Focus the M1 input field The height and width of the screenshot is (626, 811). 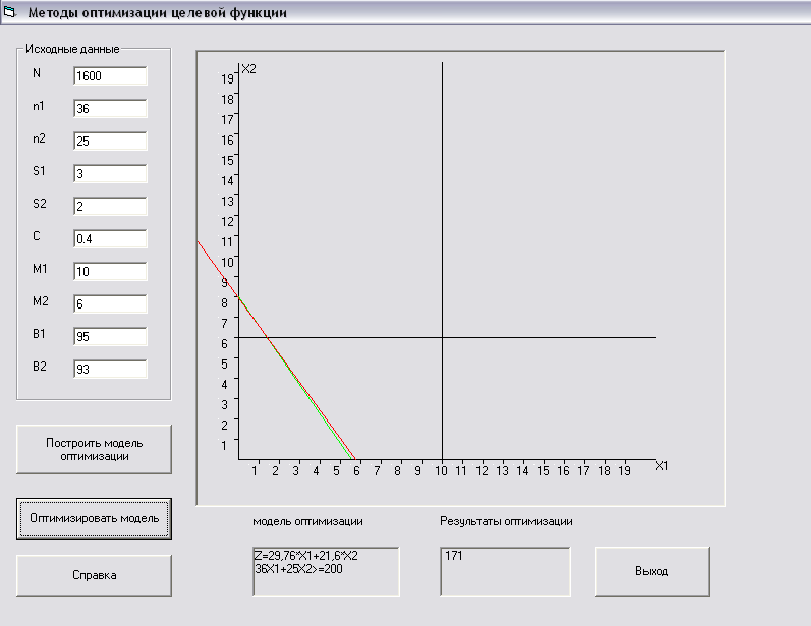(110, 272)
